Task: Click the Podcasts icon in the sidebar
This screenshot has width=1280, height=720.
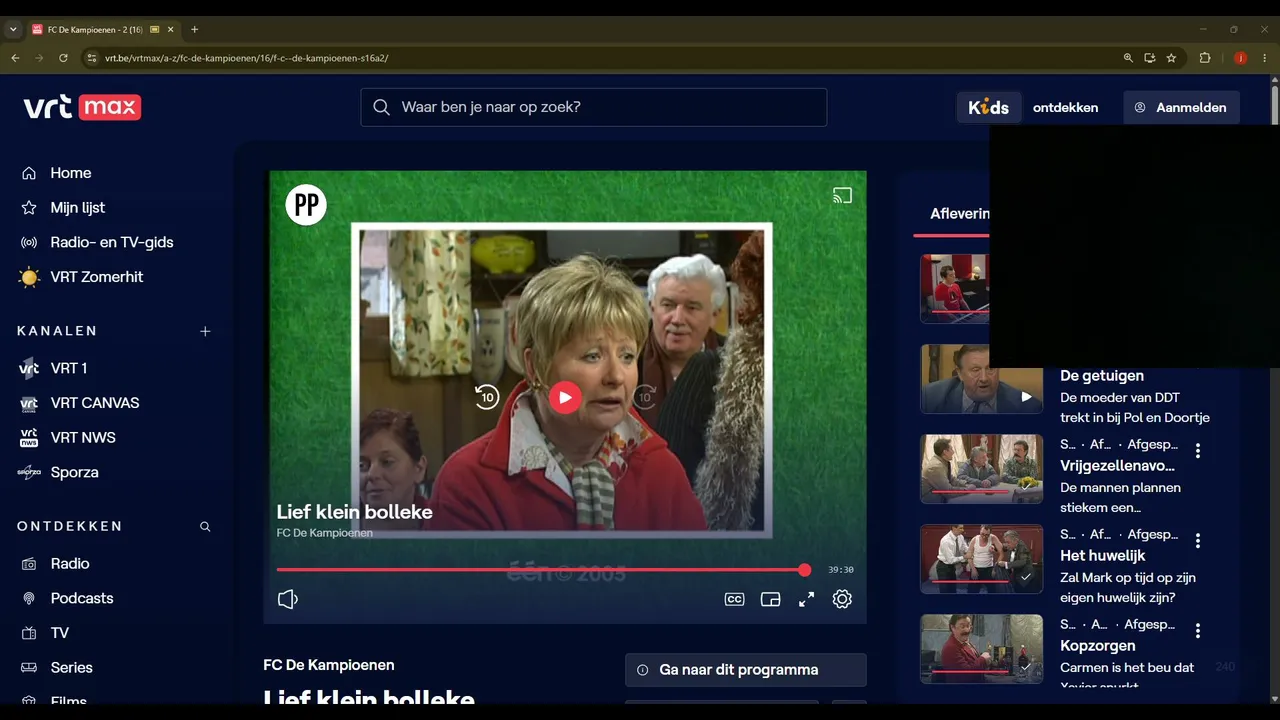Action: click(29, 598)
